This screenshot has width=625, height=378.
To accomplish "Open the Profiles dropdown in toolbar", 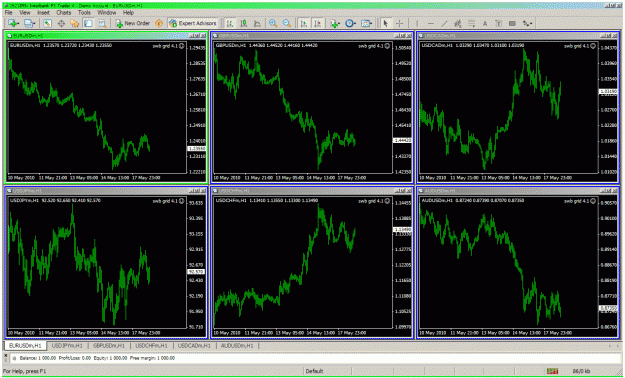I will (x=29, y=24).
